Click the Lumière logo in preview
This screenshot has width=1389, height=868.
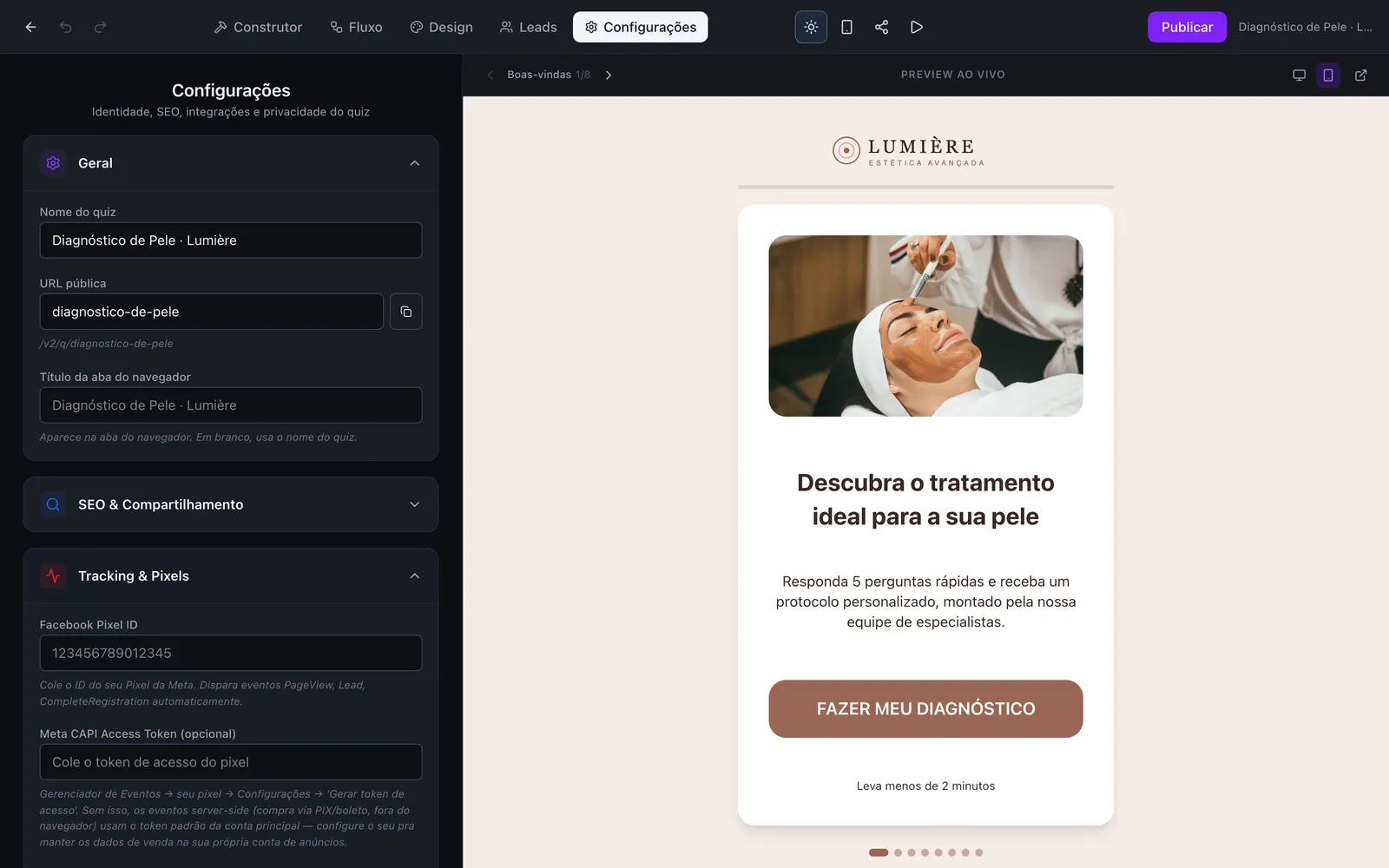(x=908, y=151)
